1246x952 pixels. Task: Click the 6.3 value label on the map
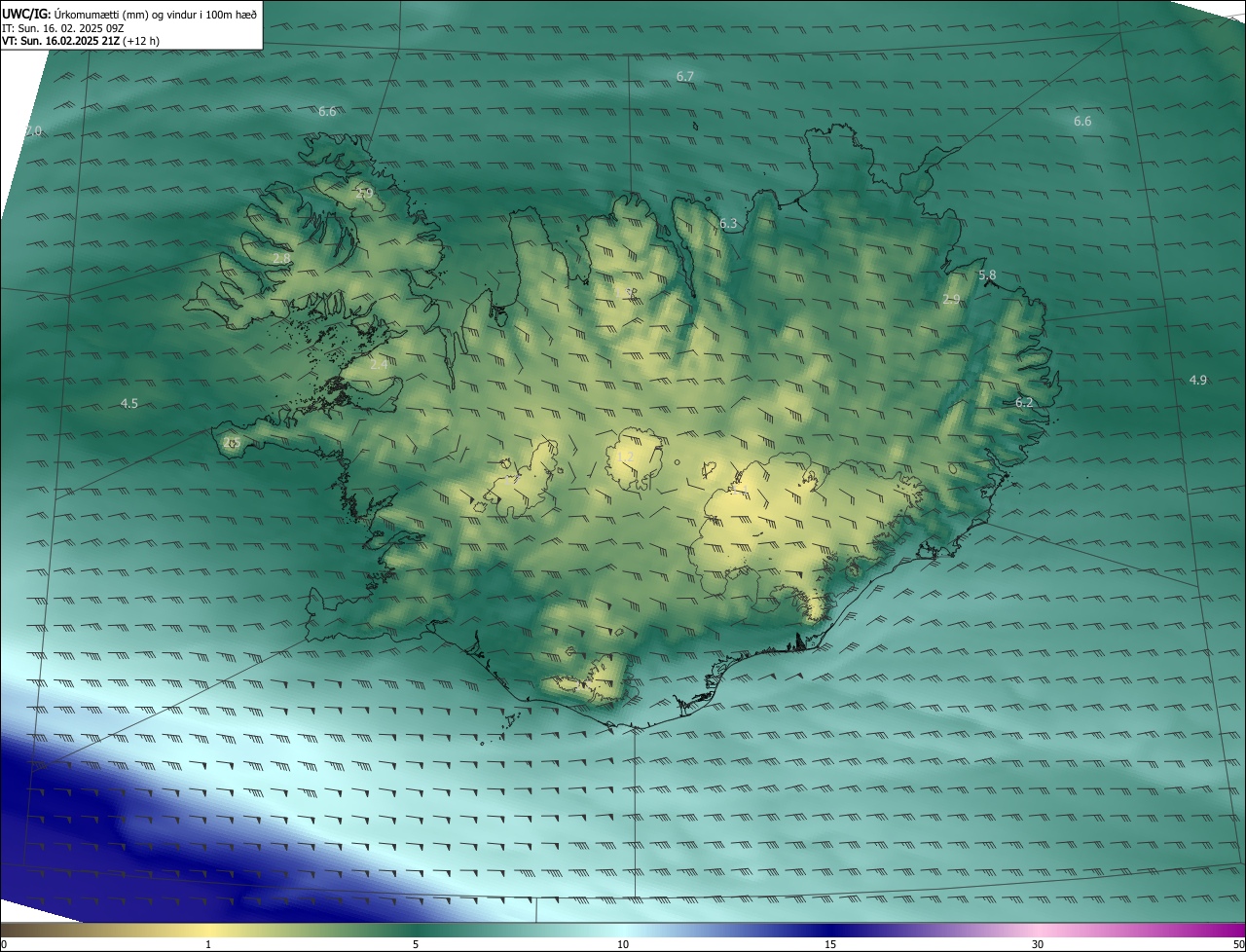(x=728, y=224)
